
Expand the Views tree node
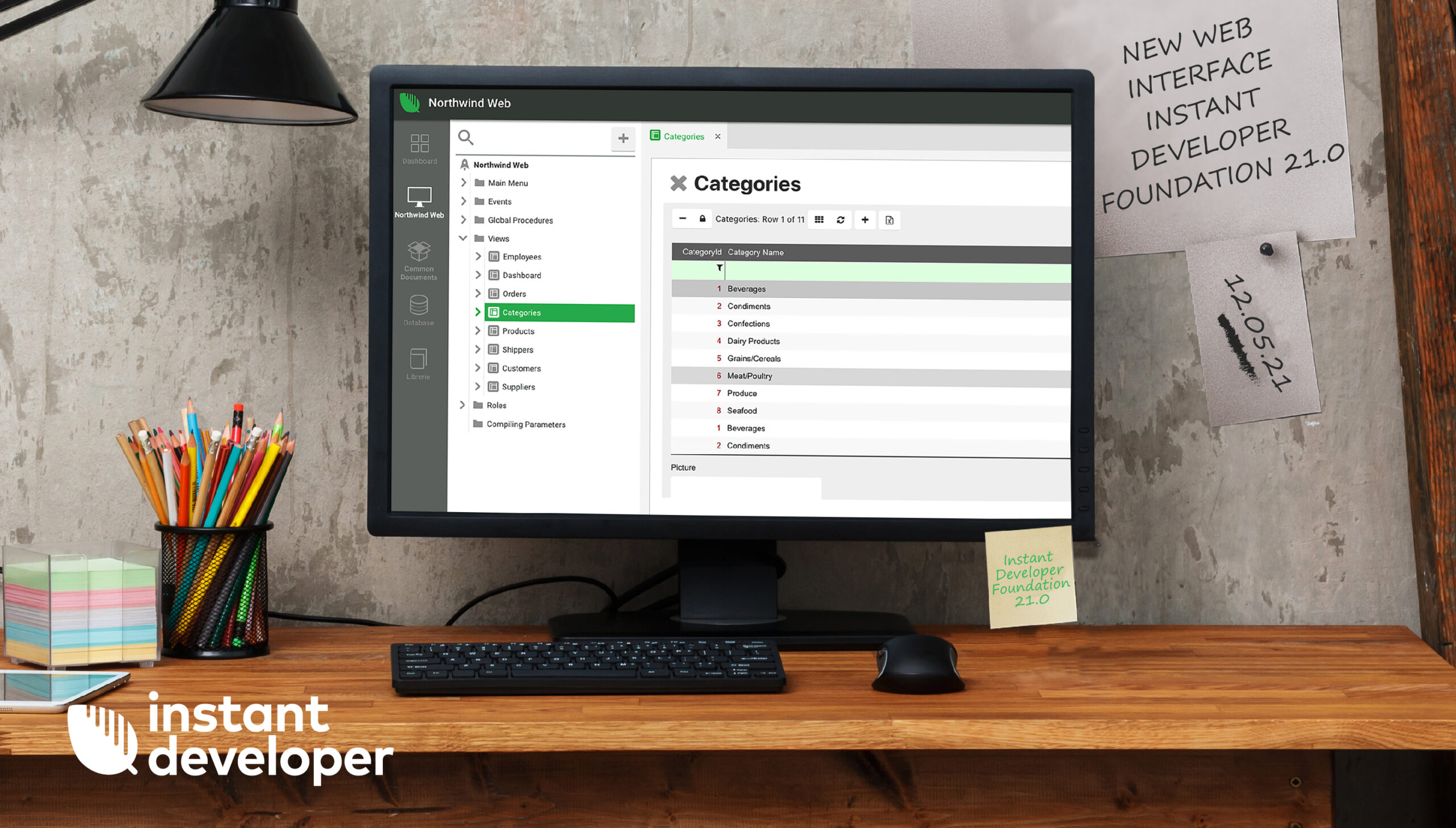(x=463, y=238)
